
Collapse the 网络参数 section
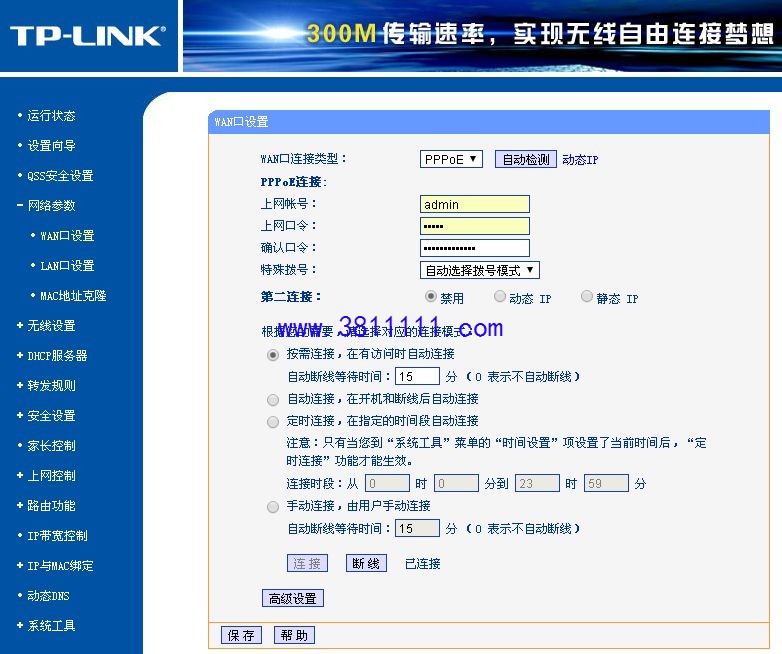click(51, 206)
